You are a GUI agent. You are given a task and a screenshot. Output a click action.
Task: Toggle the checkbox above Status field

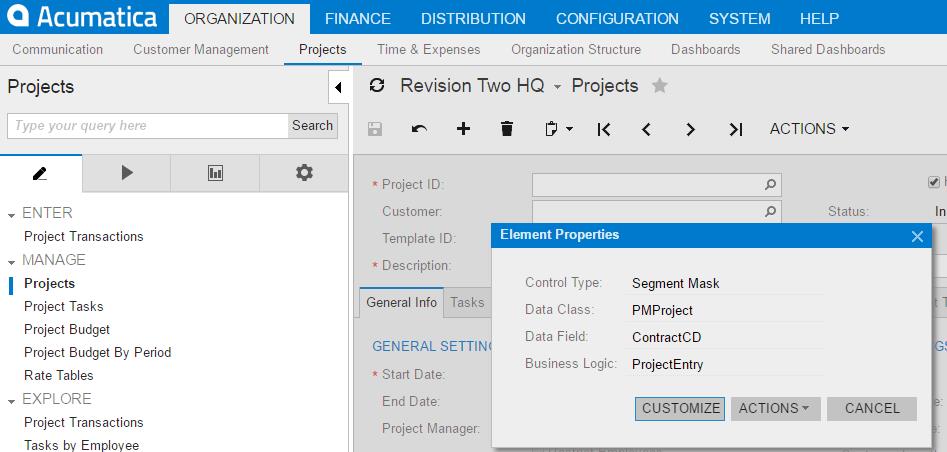934,182
